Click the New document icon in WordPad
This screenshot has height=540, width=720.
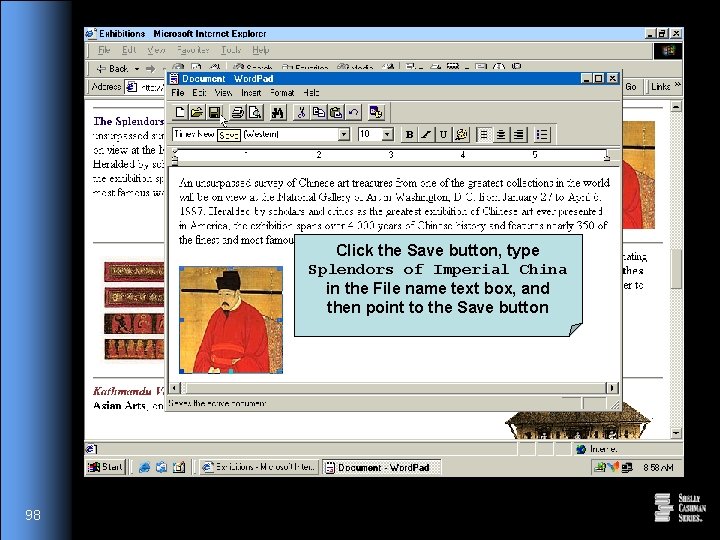180,112
